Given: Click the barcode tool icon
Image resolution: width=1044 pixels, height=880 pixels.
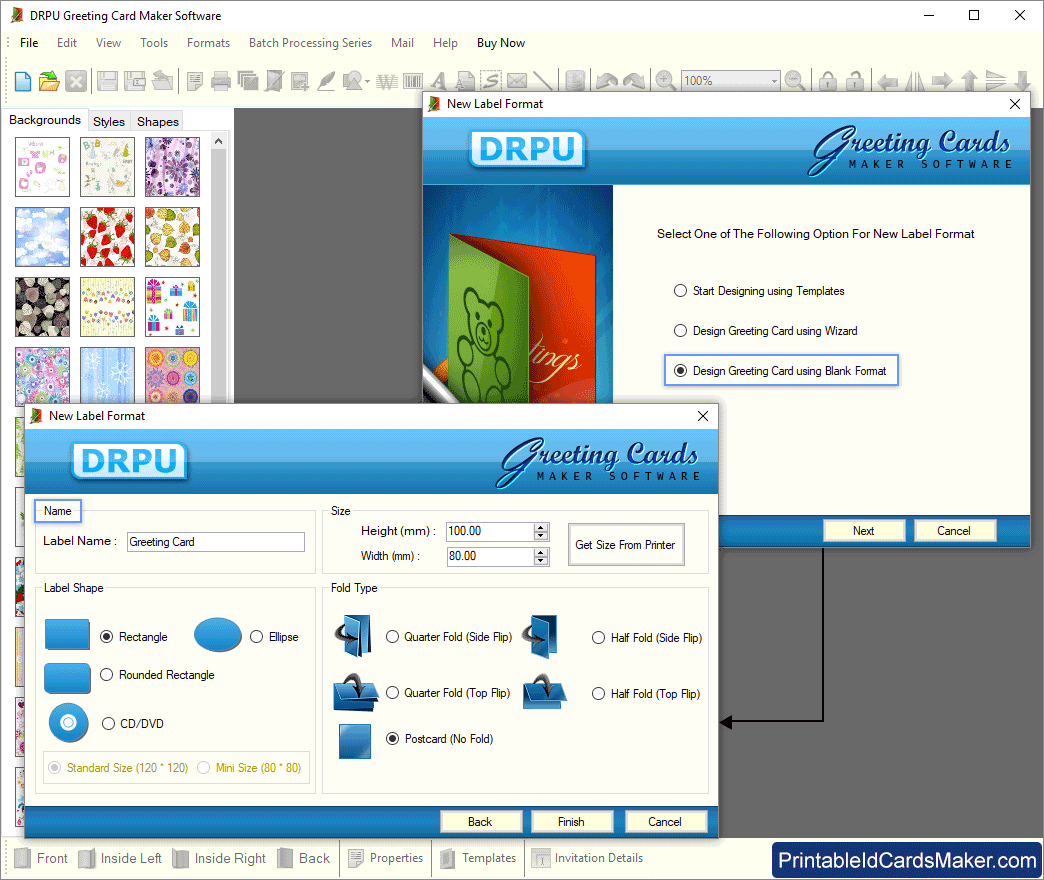Looking at the screenshot, I should tap(413, 81).
